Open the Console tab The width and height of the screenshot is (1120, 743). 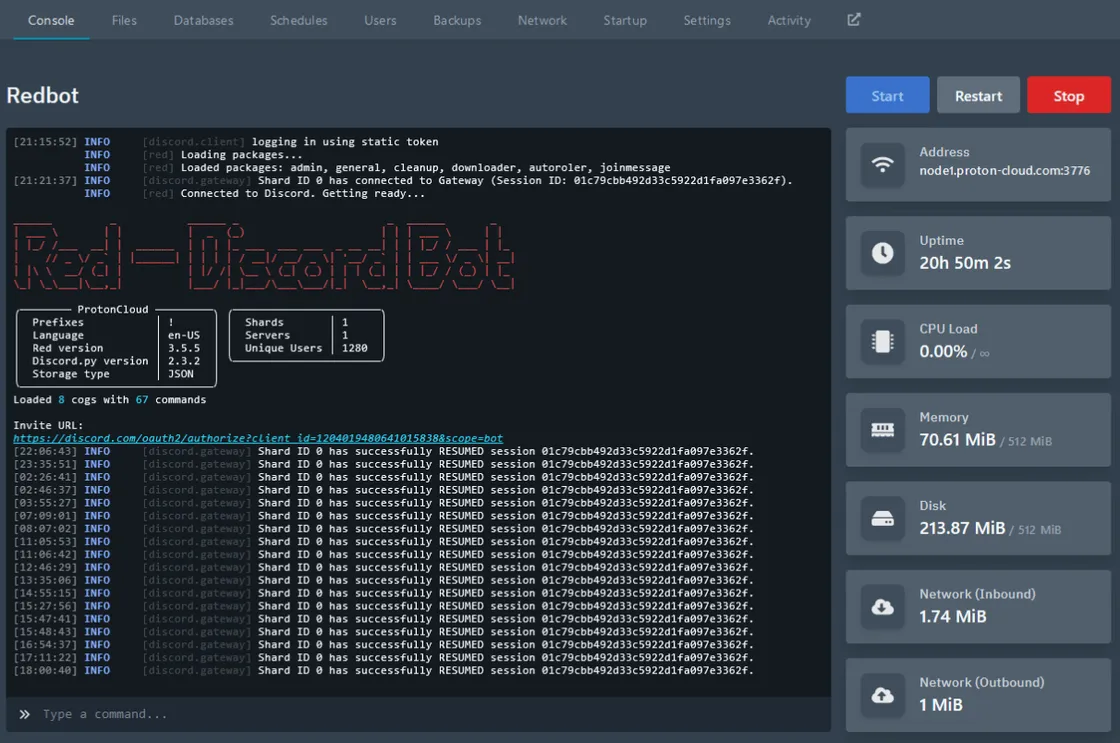(x=51, y=21)
